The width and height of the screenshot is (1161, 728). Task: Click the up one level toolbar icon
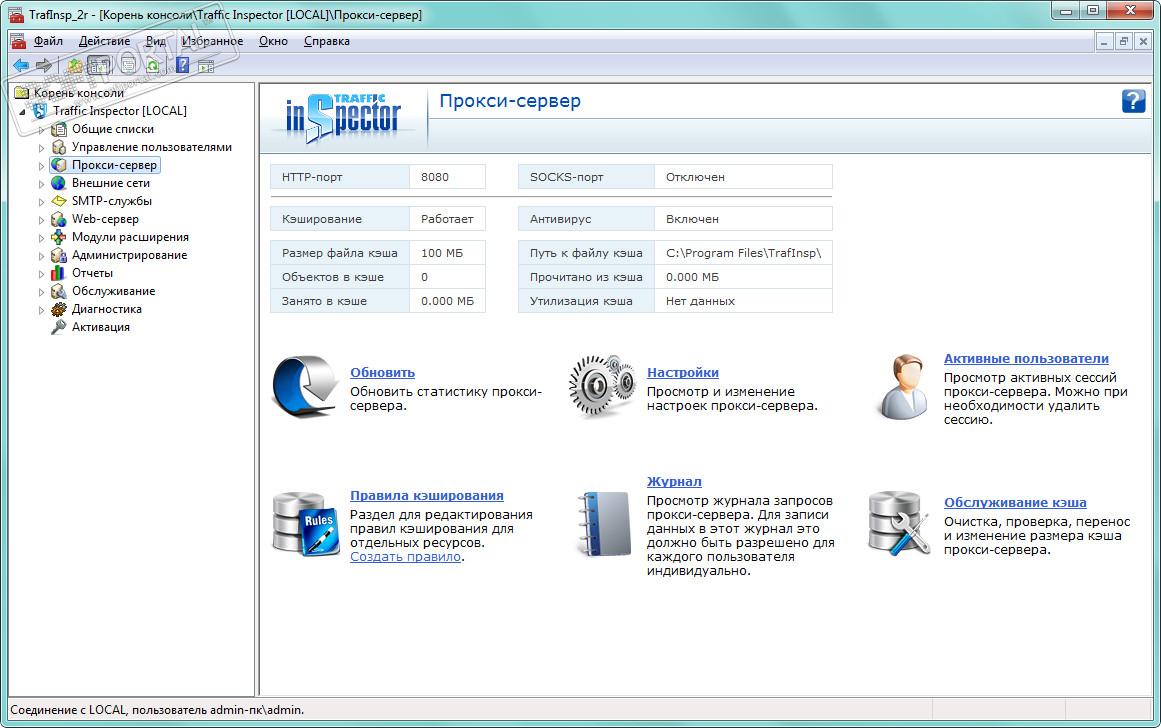pos(75,65)
